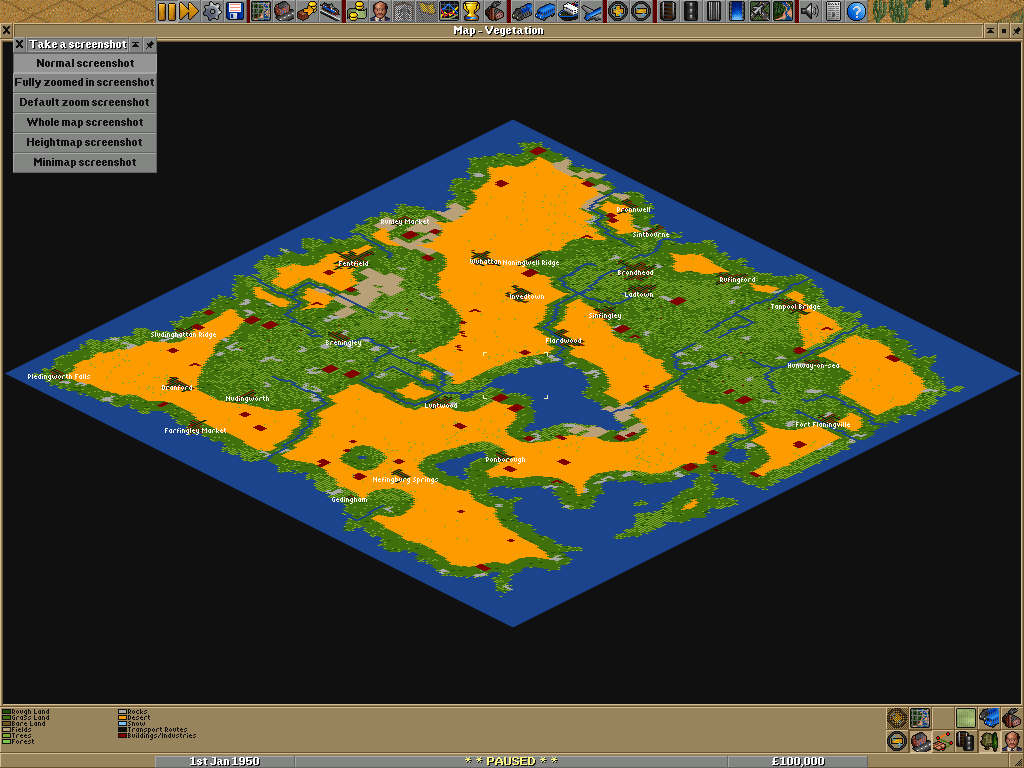
Task: Open airport construction tool
Action: pos(759,11)
